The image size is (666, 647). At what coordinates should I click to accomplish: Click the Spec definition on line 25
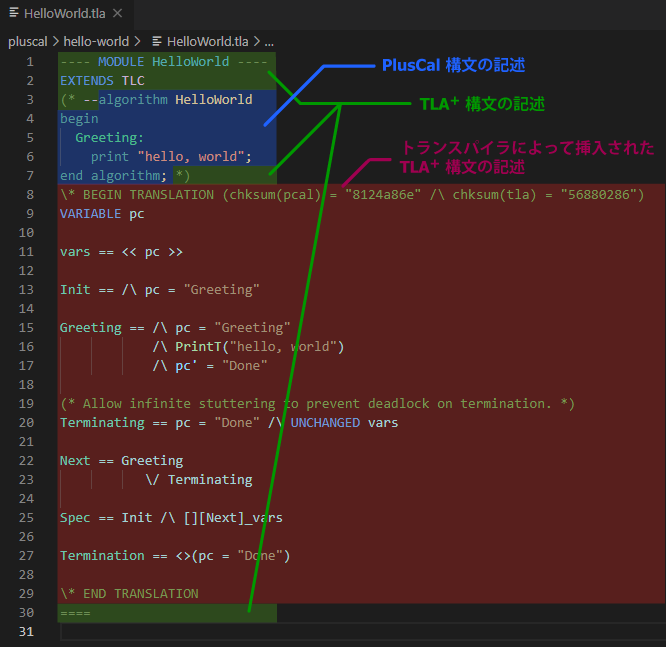(x=75, y=518)
